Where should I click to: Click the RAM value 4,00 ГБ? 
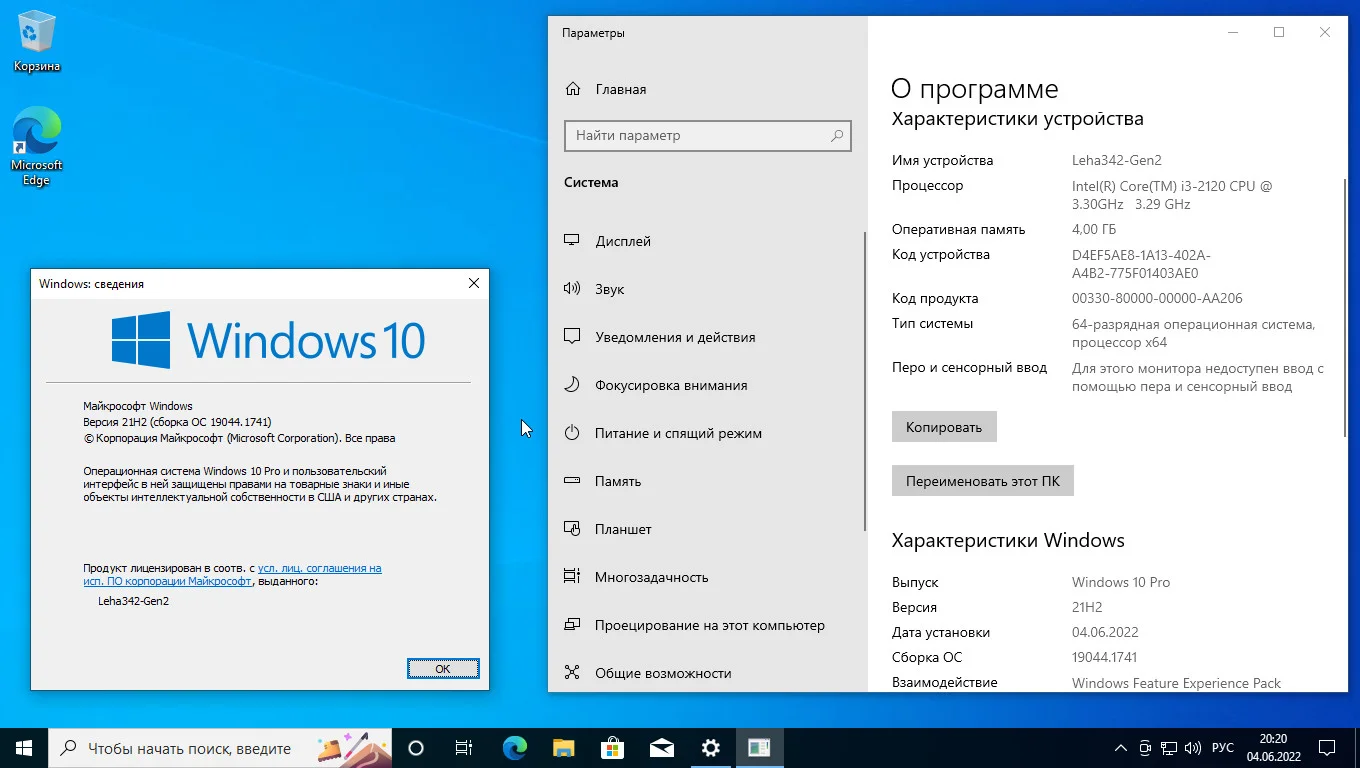[x=1094, y=229]
